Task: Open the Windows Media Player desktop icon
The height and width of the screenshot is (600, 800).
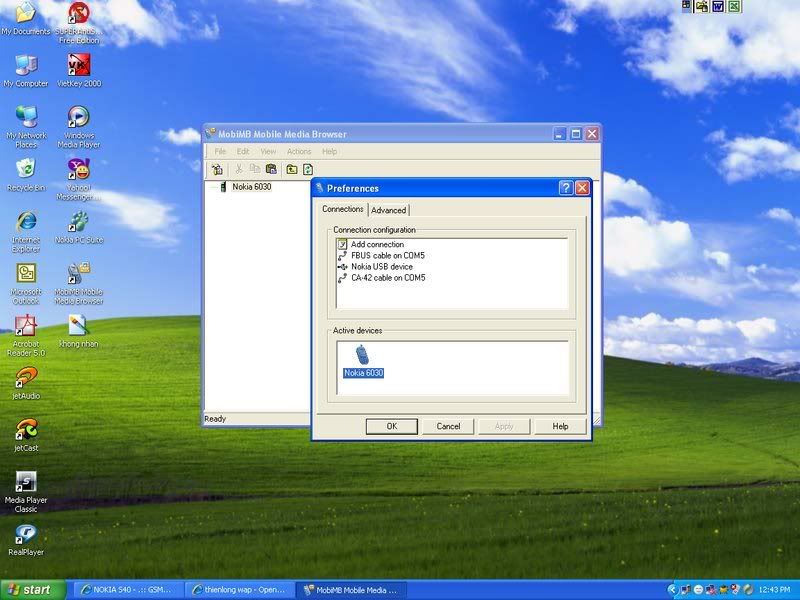Action: [x=78, y=118]
